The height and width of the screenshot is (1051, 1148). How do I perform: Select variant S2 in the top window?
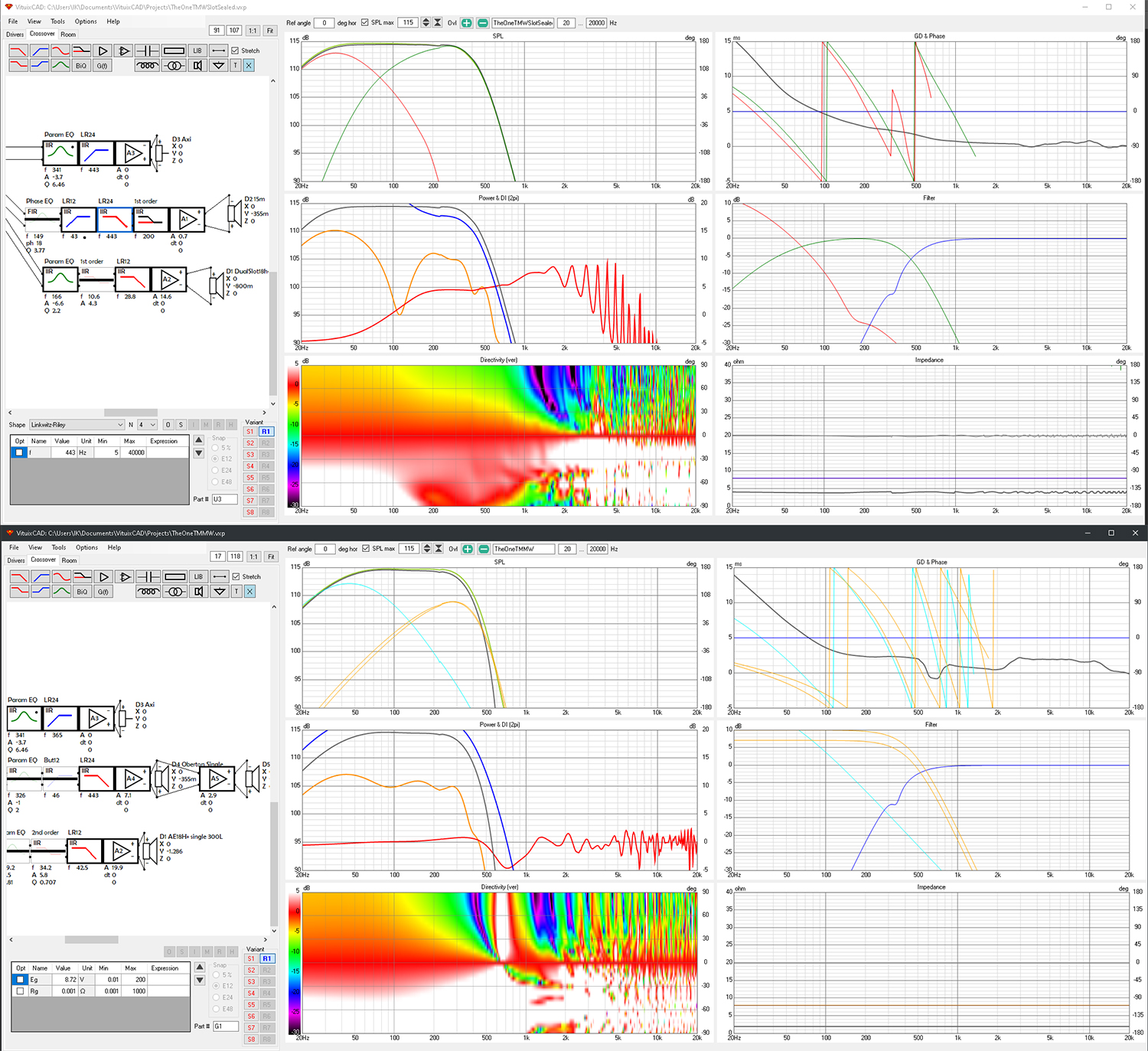click(250, 443)
